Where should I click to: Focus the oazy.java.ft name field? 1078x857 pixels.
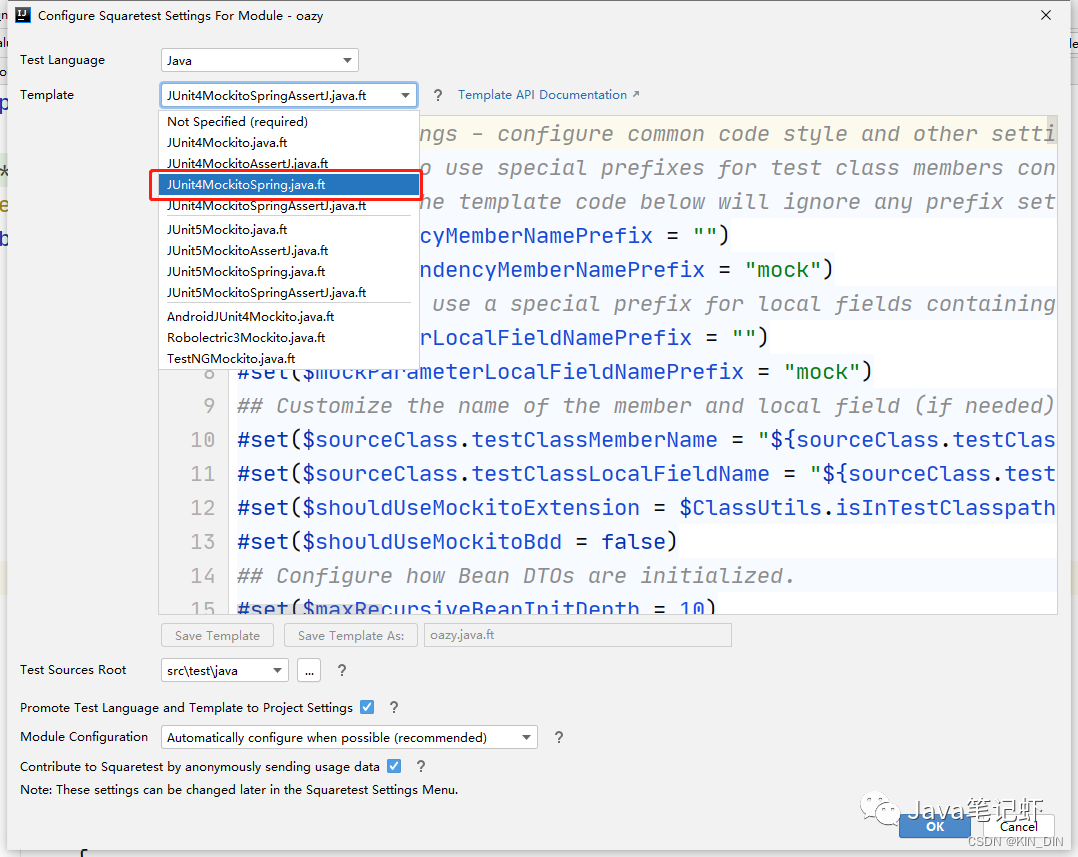pyautogui.click(x=578, y=635)
